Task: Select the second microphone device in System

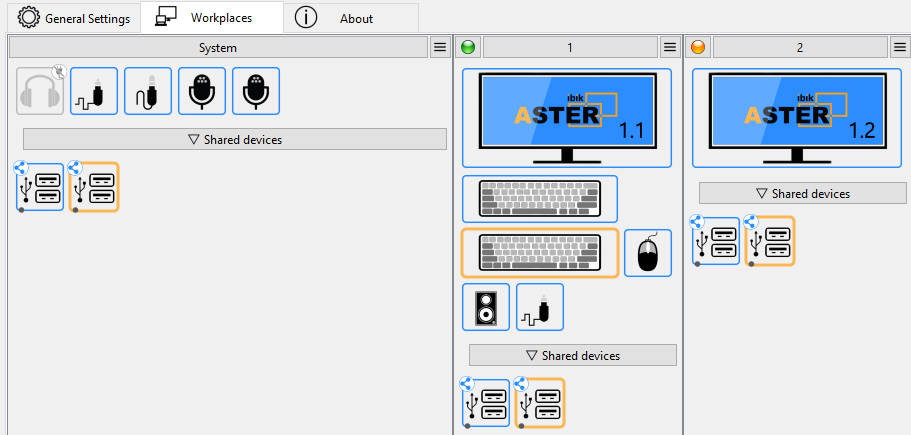Action: click(256, 91)
